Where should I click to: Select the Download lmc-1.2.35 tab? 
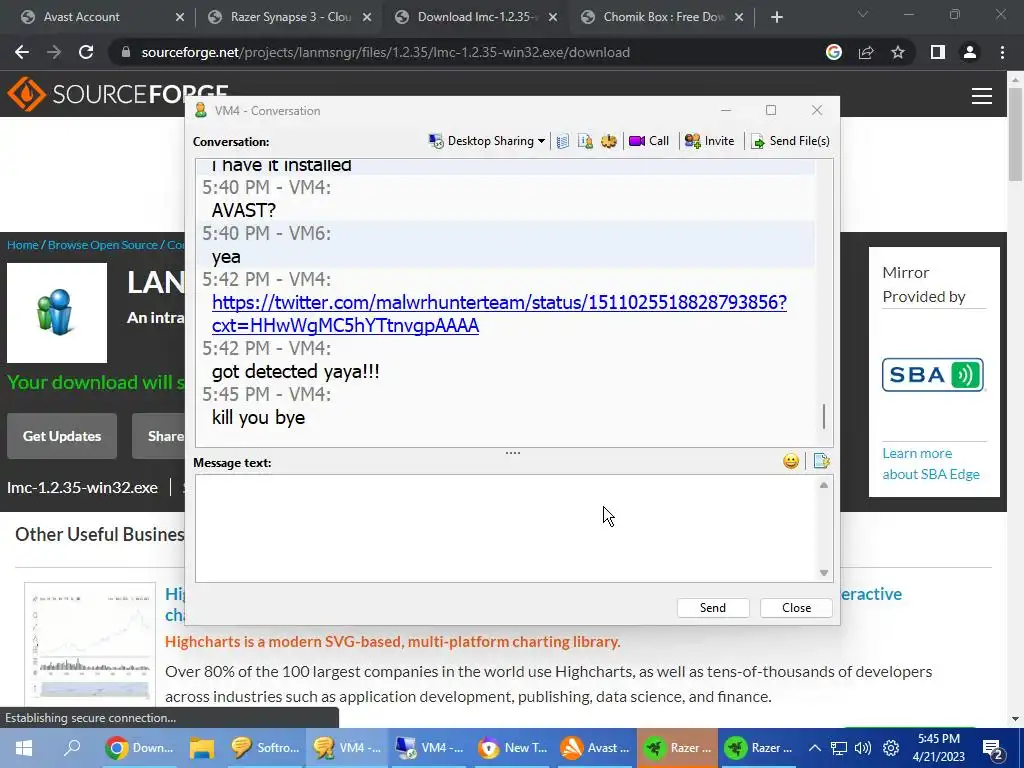477,17
